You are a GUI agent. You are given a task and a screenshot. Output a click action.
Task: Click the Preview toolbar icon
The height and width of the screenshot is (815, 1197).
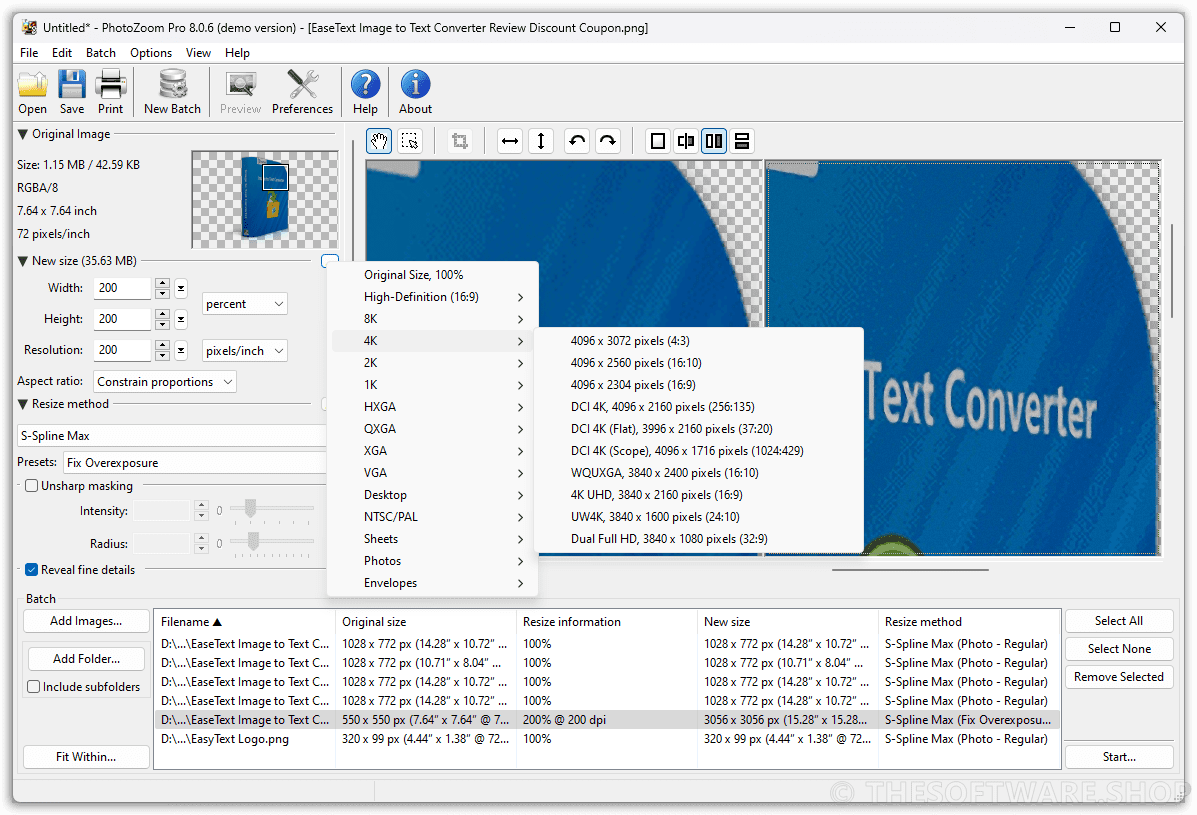tap(240, 92)
